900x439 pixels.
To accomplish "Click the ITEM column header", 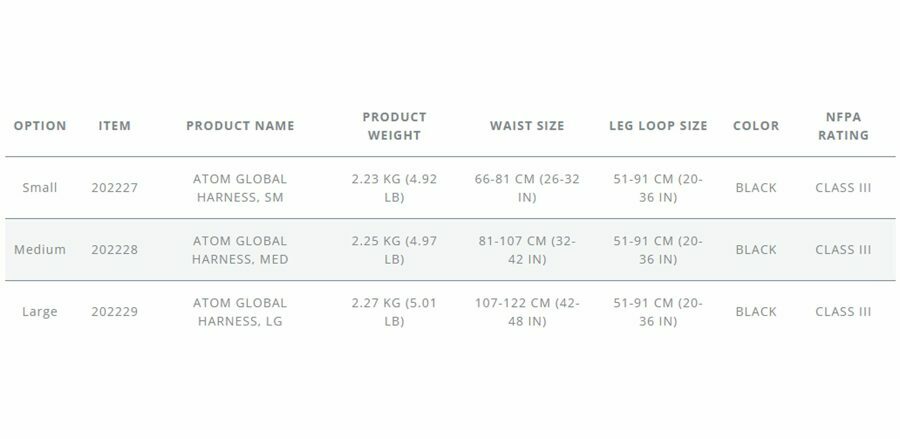I will (115, 126).
